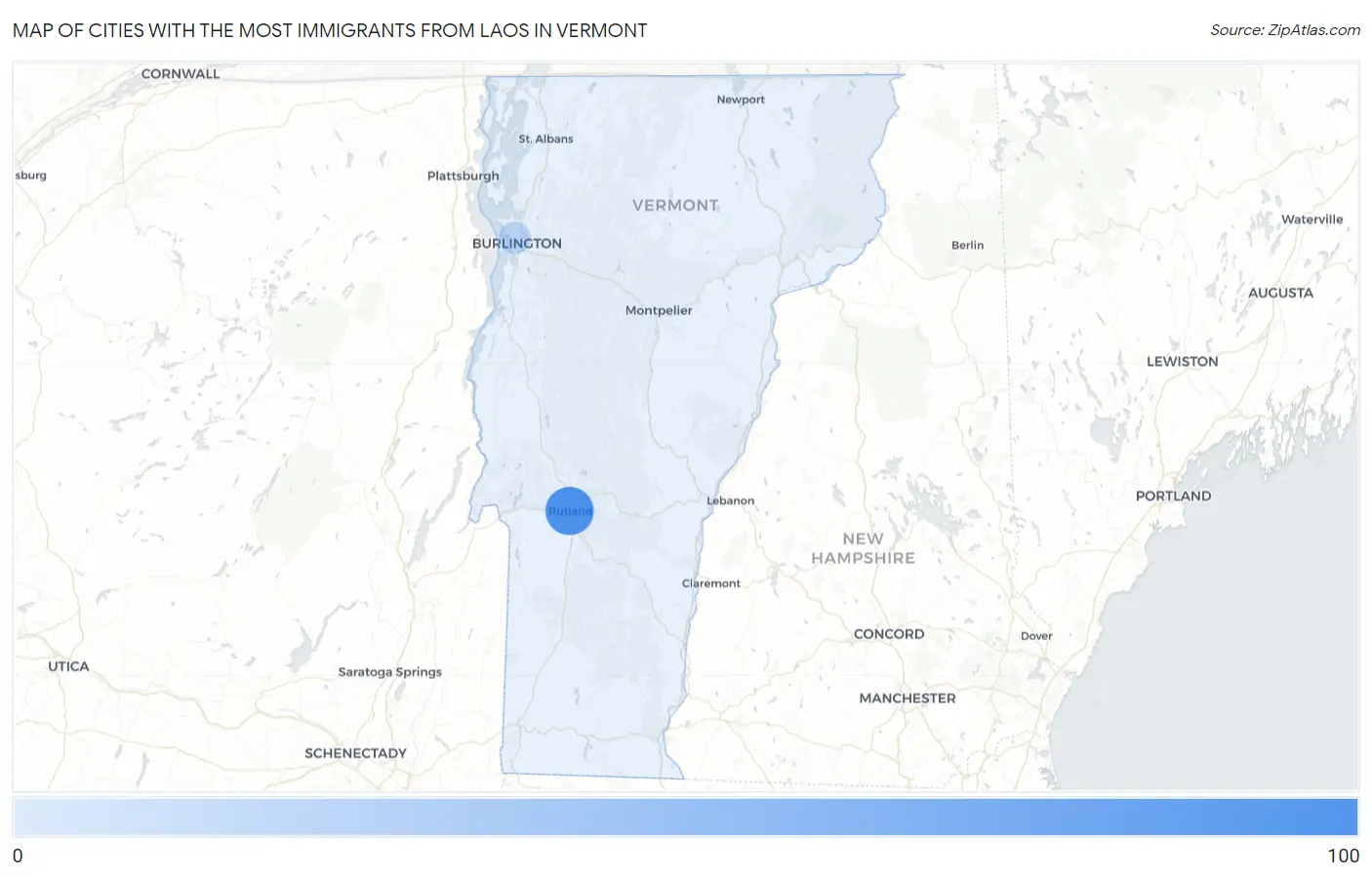
Task: Click the VERMONT state label
Action: 675,205
